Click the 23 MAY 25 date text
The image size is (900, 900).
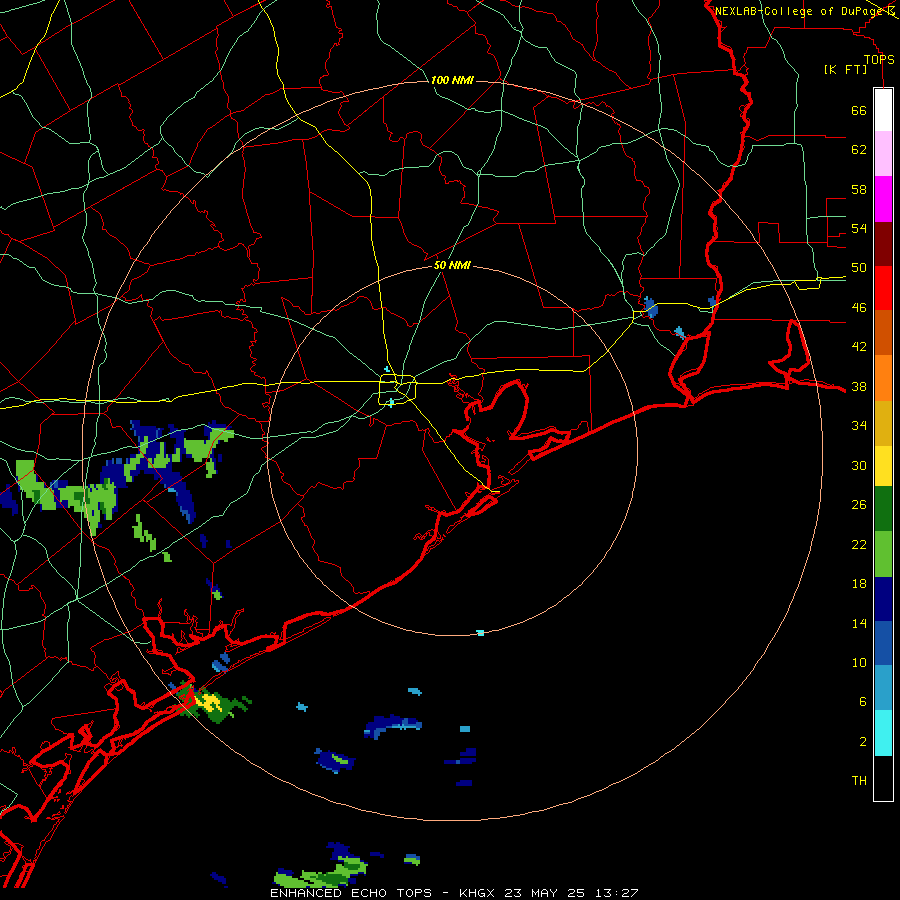544,893
